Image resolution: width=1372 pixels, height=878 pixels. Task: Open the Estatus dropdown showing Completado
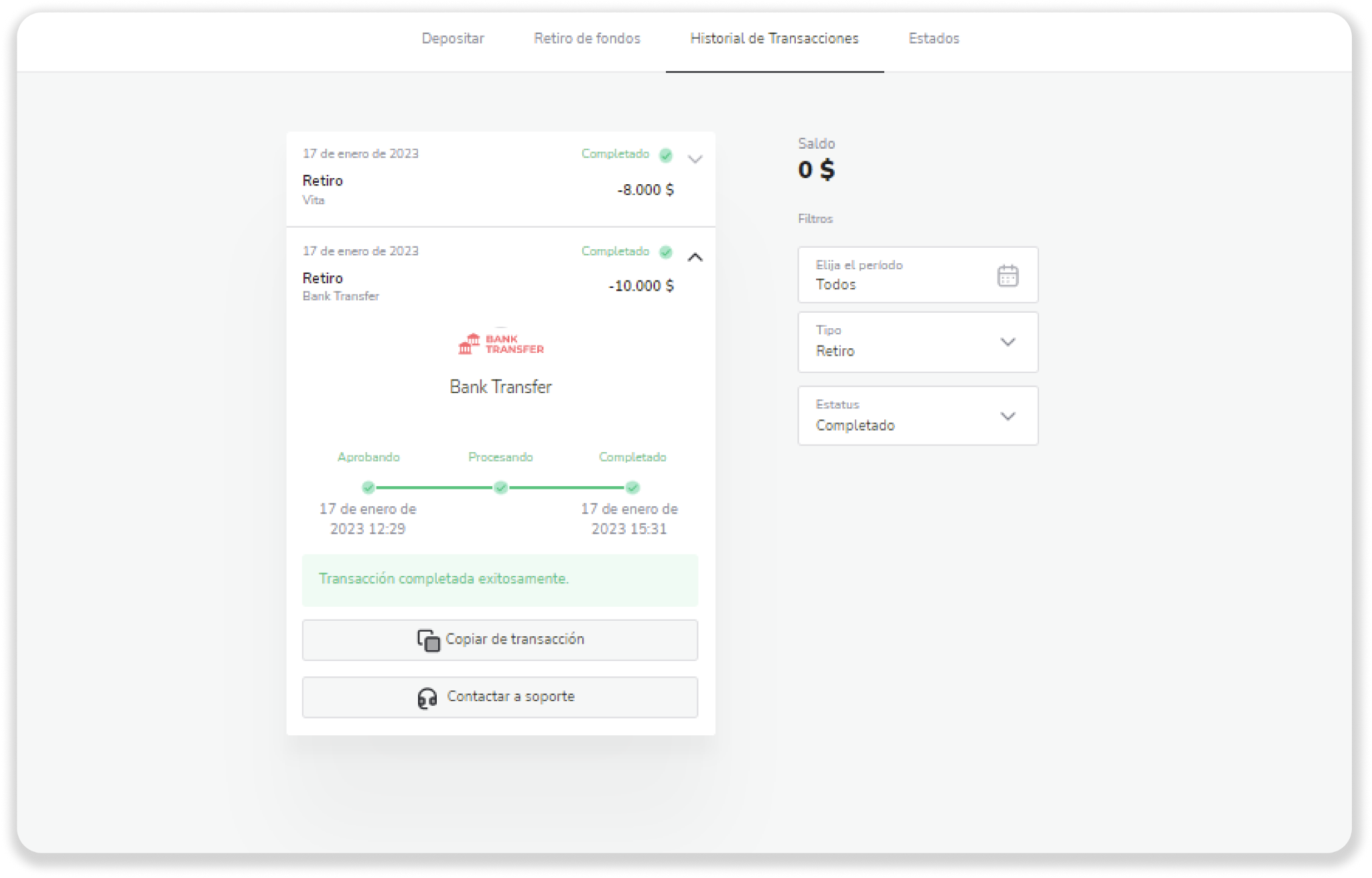[917, 416]
